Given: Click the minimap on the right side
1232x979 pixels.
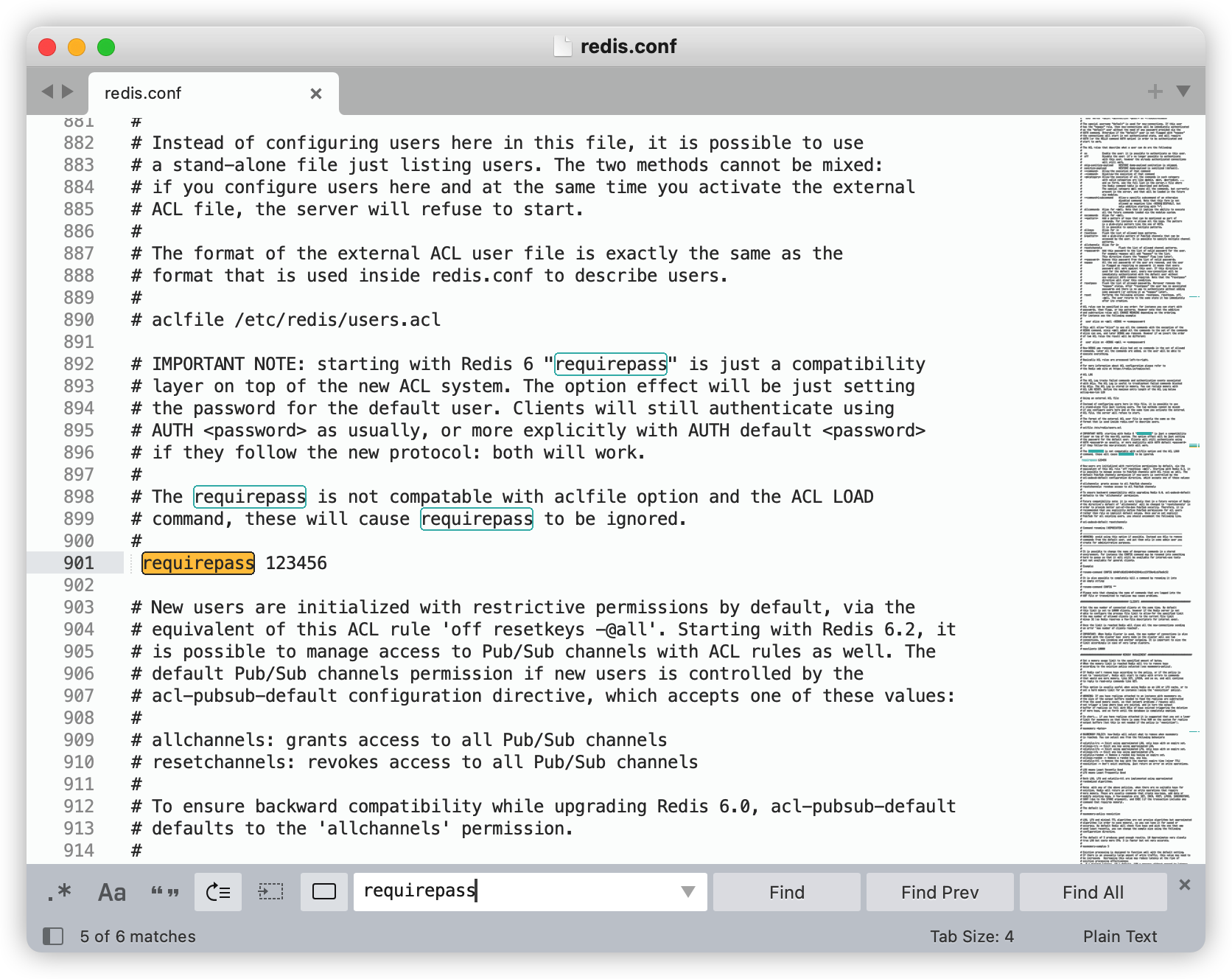Looking at the screenshot, I should [x=1141, y=489].
